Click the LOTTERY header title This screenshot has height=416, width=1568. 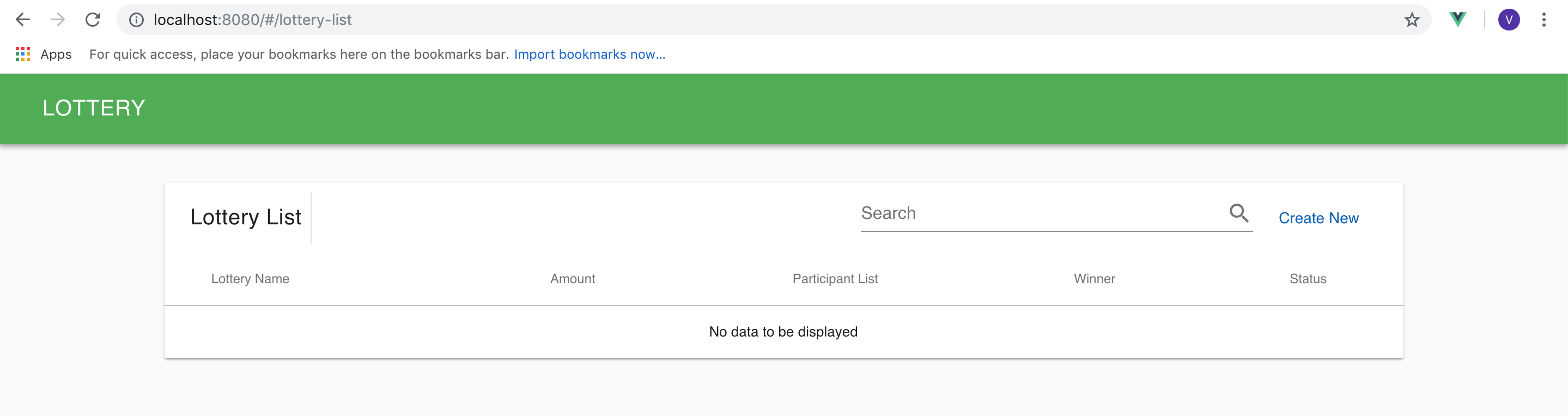coord(94,108)
